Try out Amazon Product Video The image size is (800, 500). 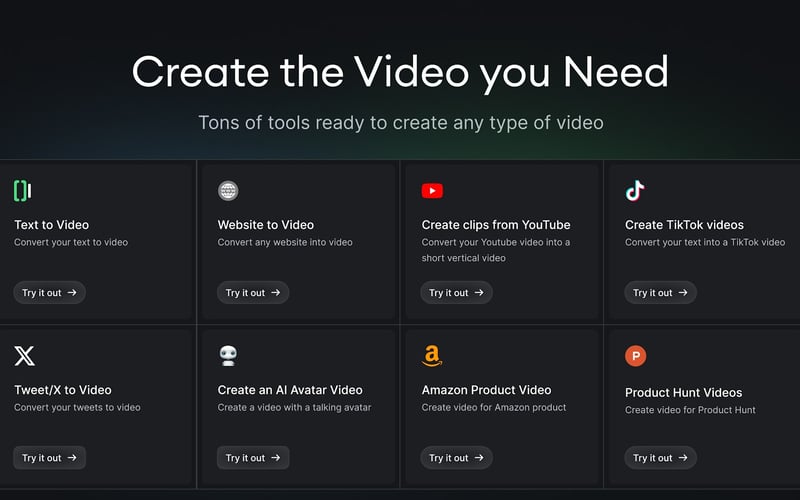pos(457,458)
